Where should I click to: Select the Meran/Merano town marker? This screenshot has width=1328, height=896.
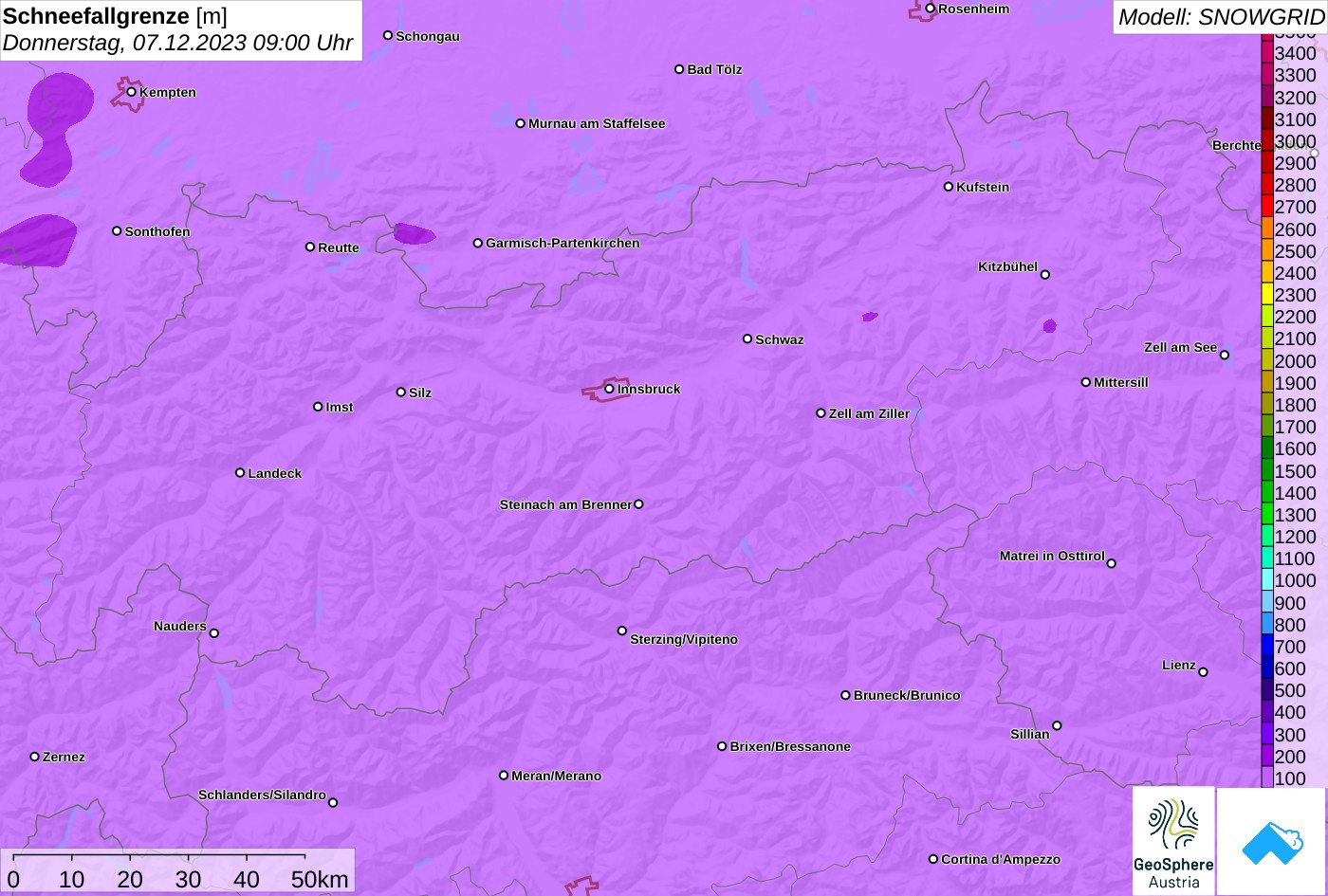[x=504, y=776]
